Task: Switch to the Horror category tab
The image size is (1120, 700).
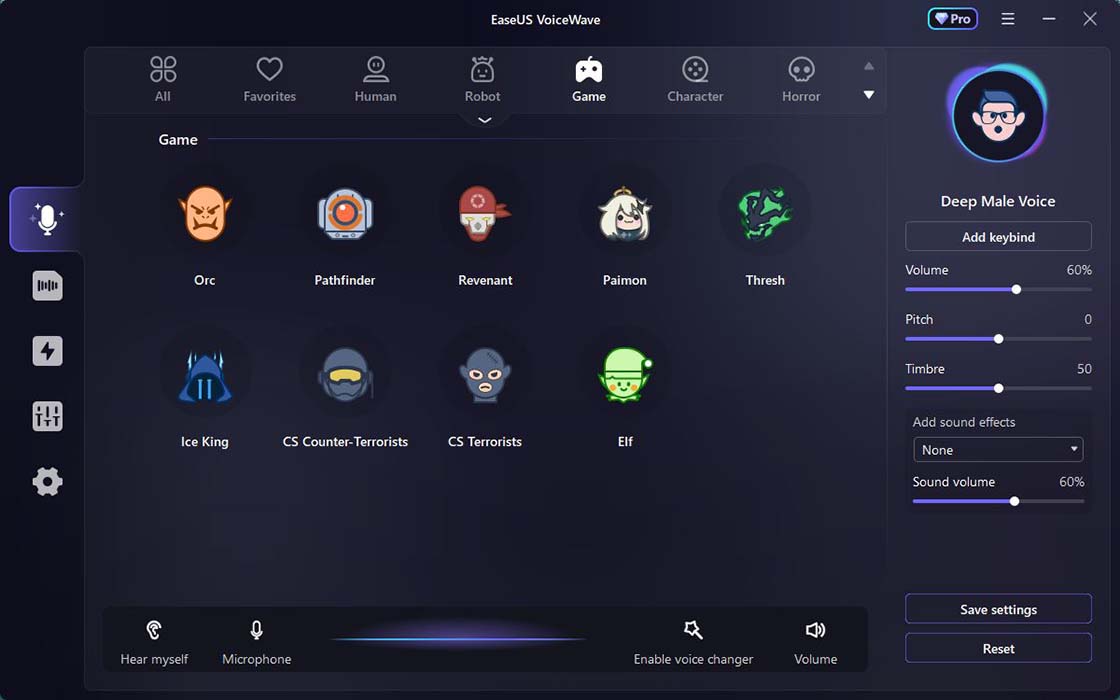Action: (x=800, y=78)
